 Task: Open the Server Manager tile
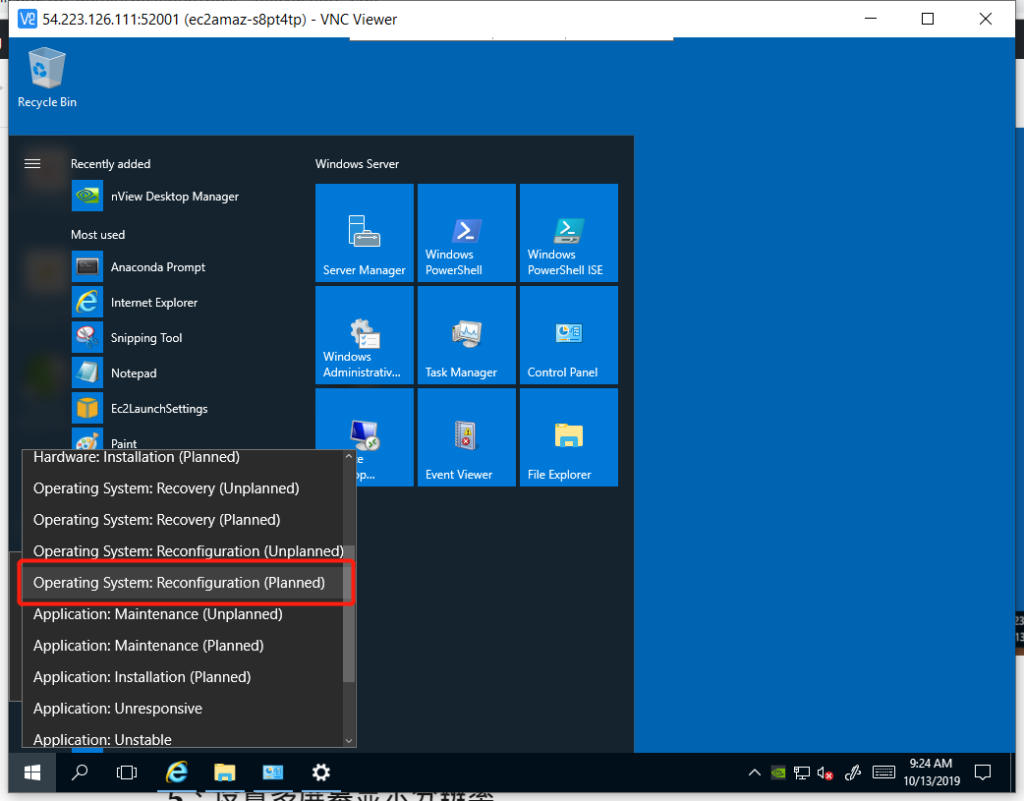[364, 233]
